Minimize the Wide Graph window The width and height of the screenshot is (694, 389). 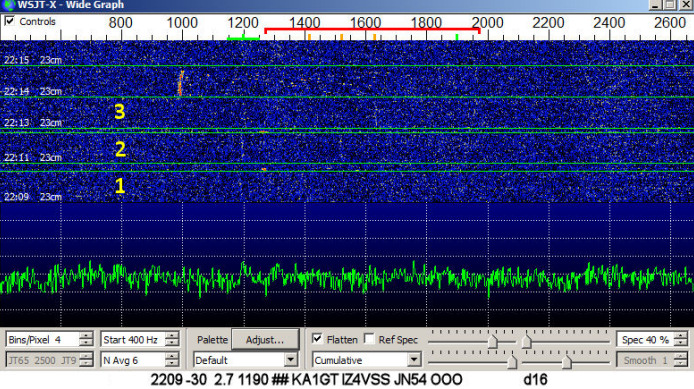[655, 5]
